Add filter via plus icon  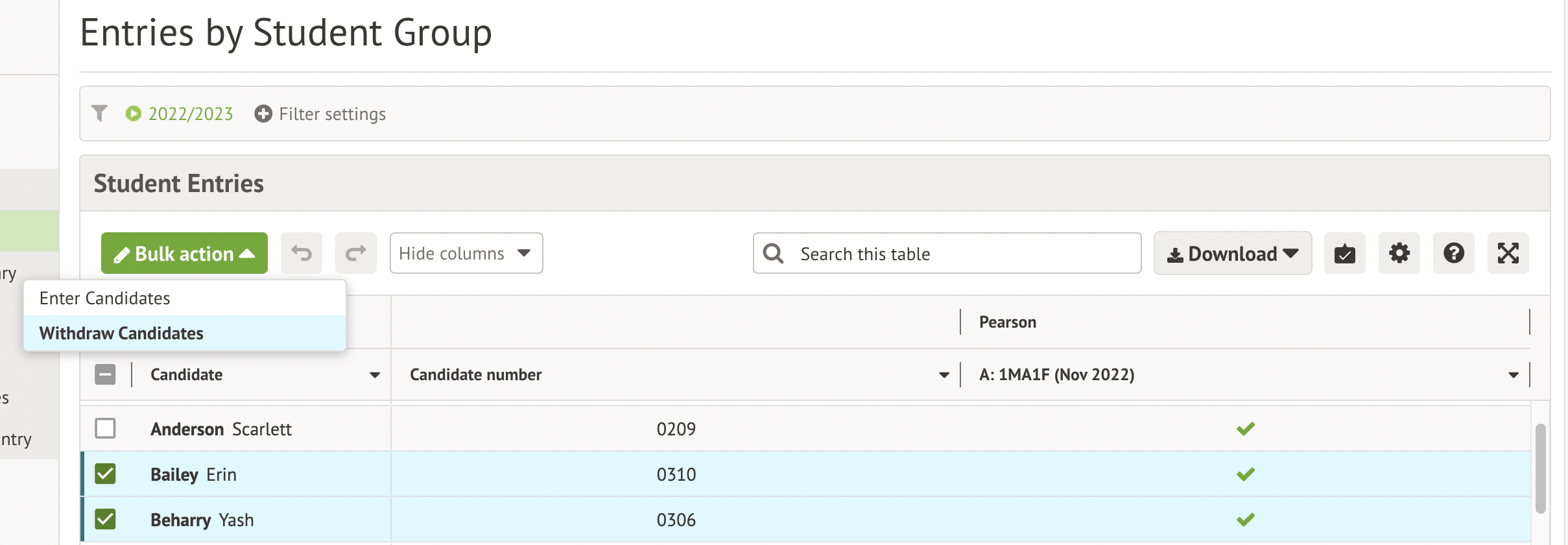pos(263,114)
